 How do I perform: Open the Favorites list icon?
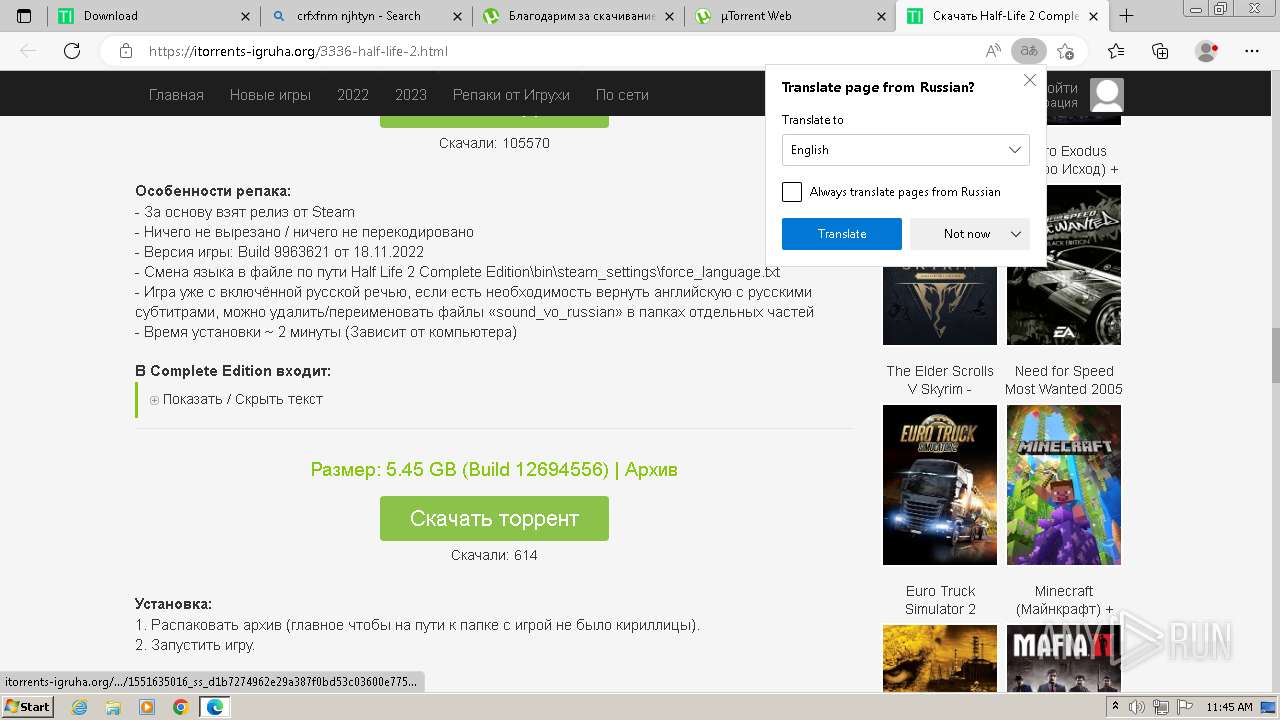pyautogui.click(x=1116, y=51)
